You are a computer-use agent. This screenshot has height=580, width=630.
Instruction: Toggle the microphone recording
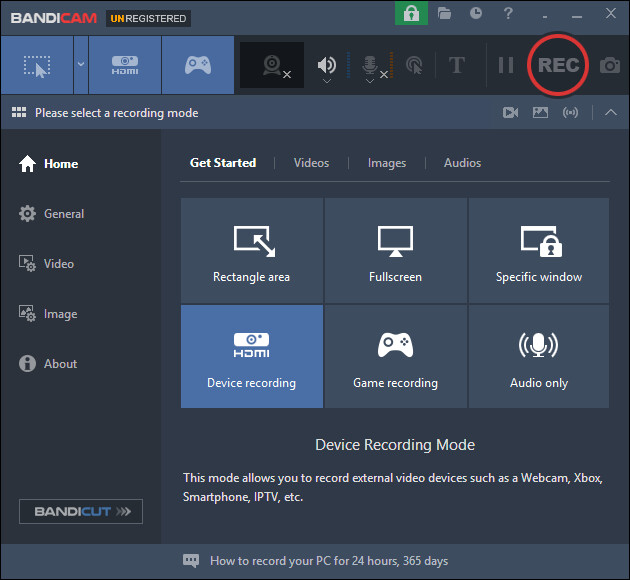(370, 65)
